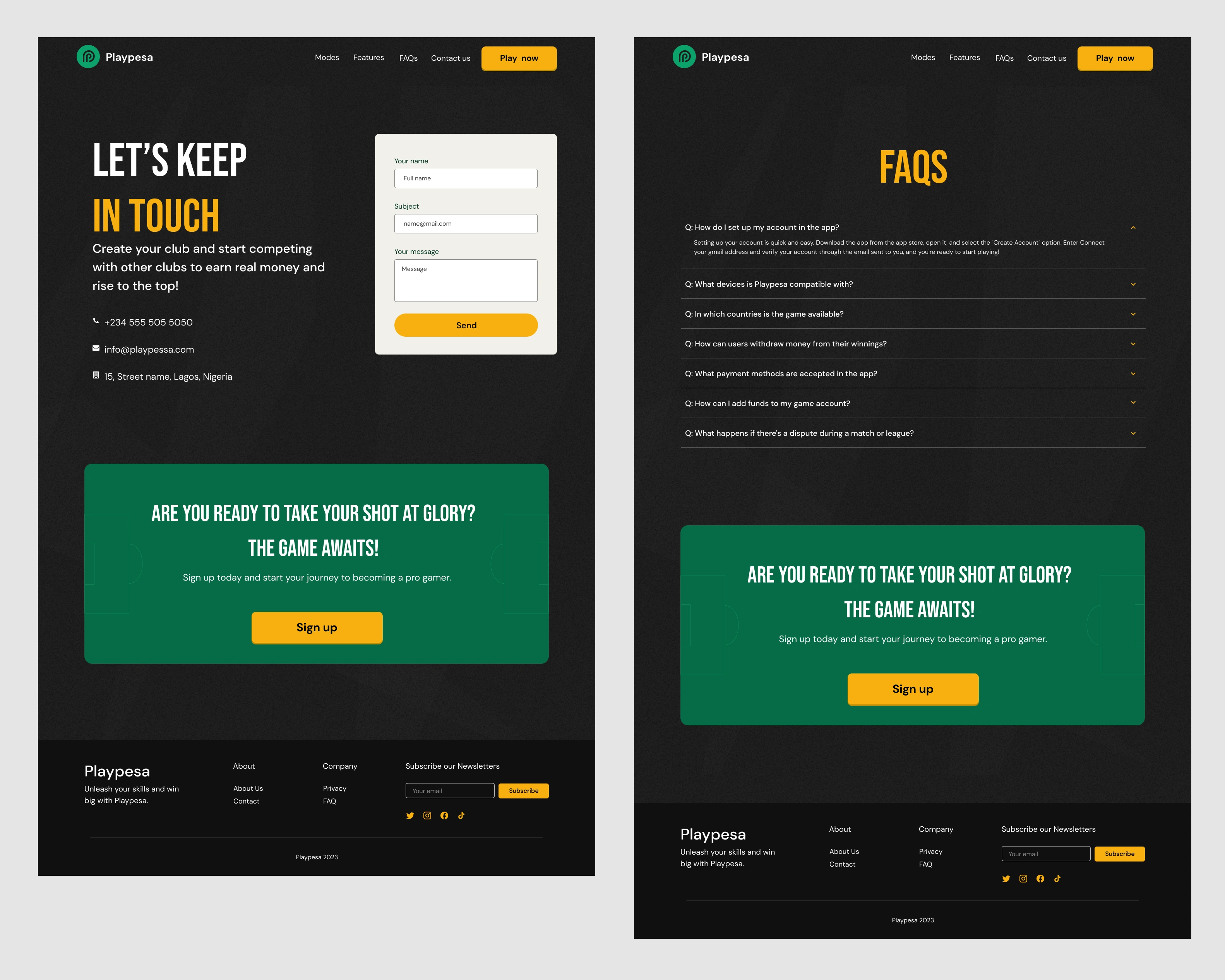Toggle the dispute resolution FAQ section
This screenshot has height=980, width=1225.
pos(912,433)
